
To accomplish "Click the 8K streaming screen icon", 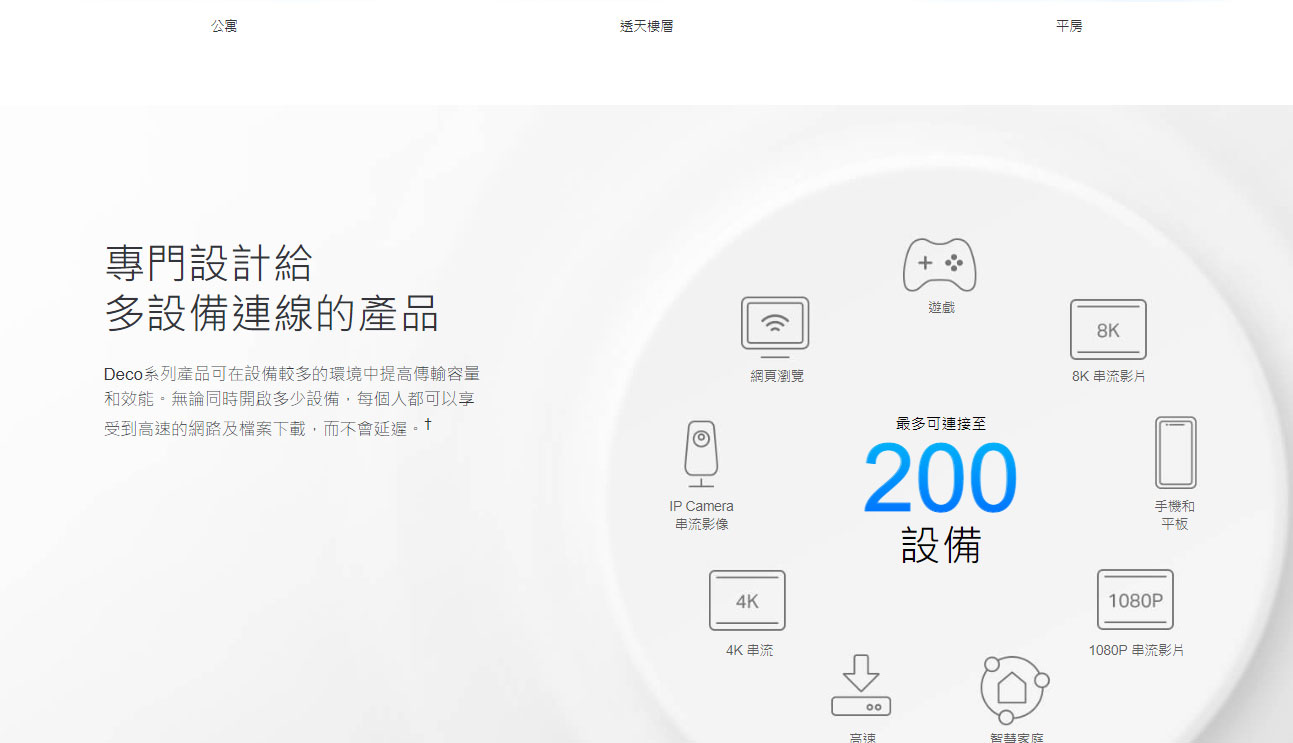I will [x=1108, y=330].
